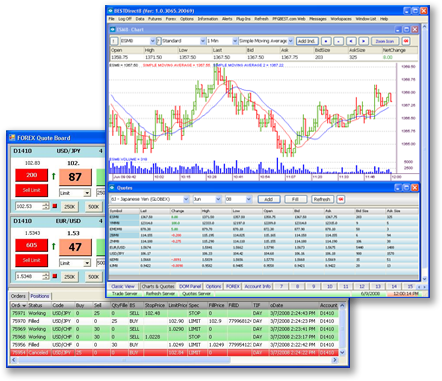The width and height of the screenshot is (442, 381).
Task: Click the red 200 bid button for USD/JPY
Action: [x=32, y=175]
